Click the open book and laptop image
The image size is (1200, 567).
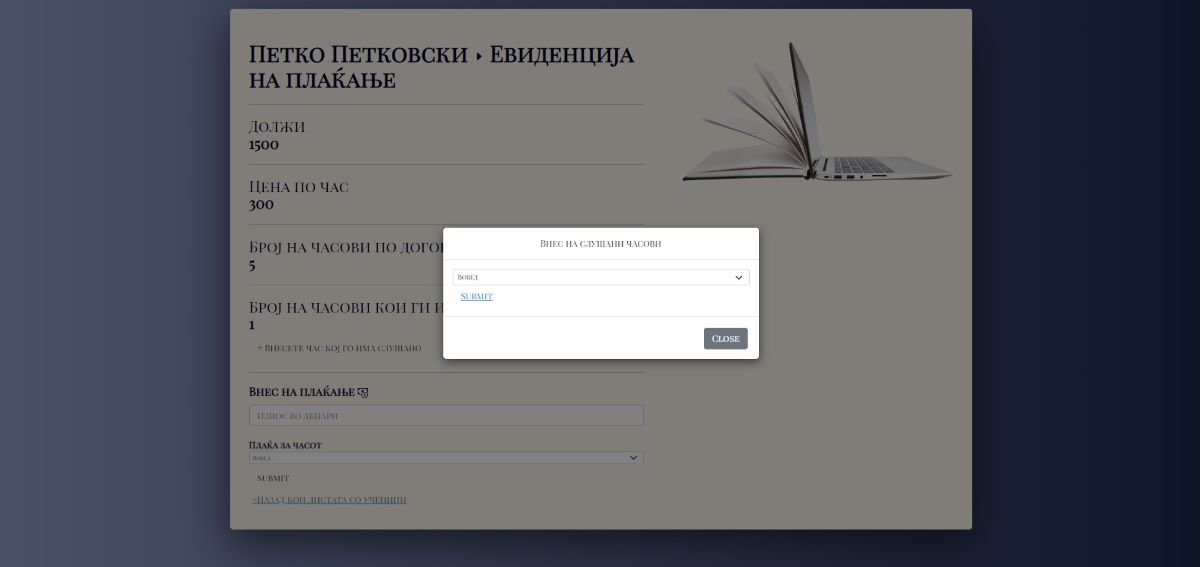coord(816,115)
